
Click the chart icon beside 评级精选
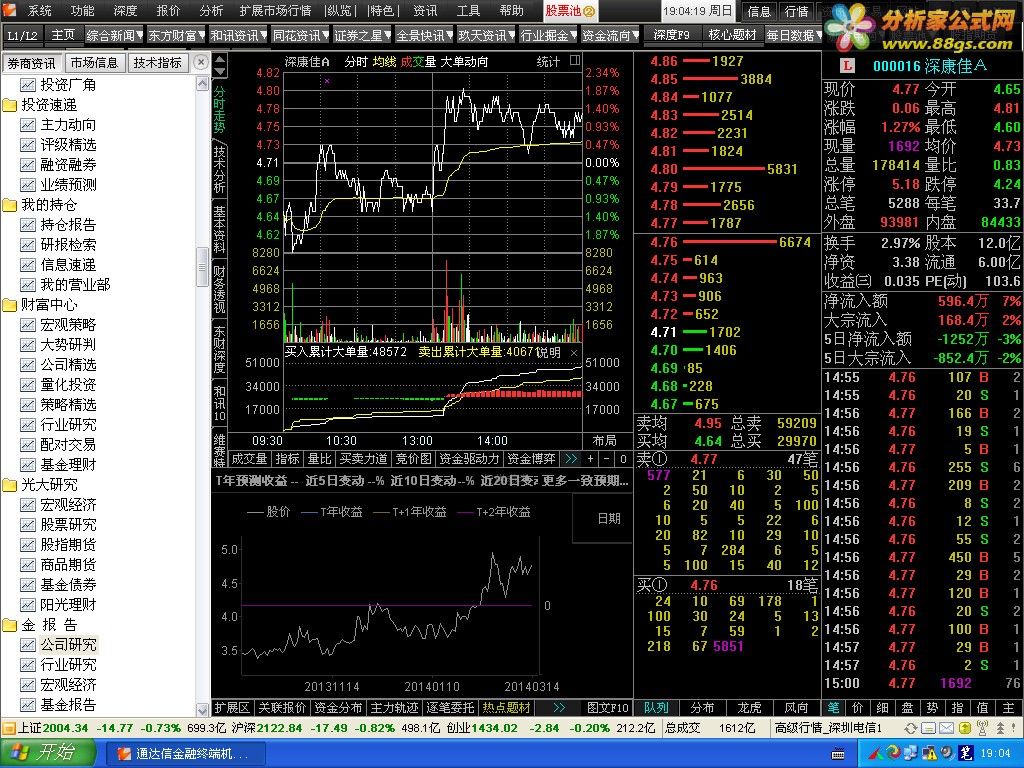(x=27, y=145)
